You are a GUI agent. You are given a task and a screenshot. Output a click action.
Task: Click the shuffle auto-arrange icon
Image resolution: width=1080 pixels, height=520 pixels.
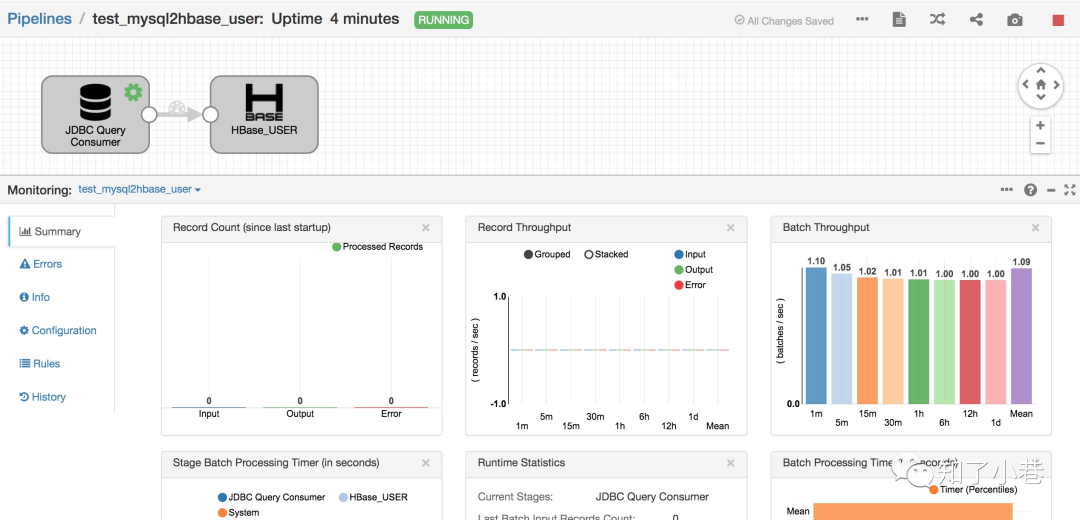937,19
